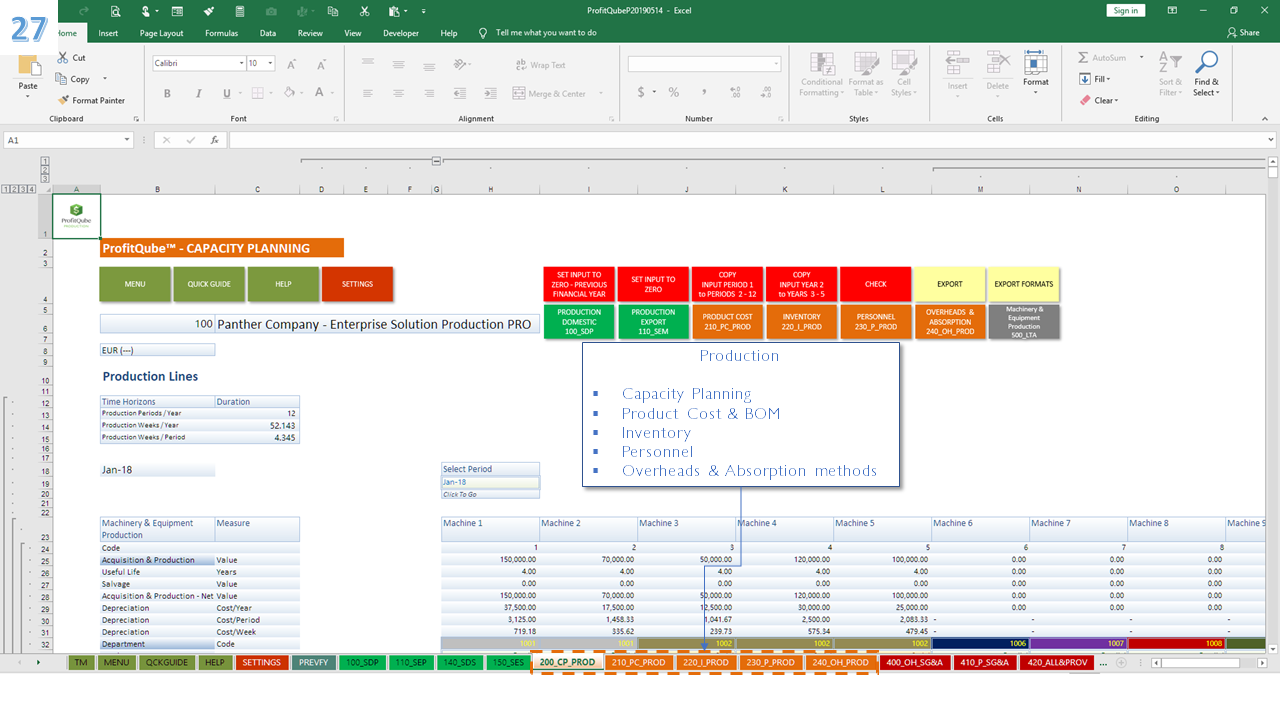
Task: Open Conditional Formatting menu
Action: click(x=822, y=74)
